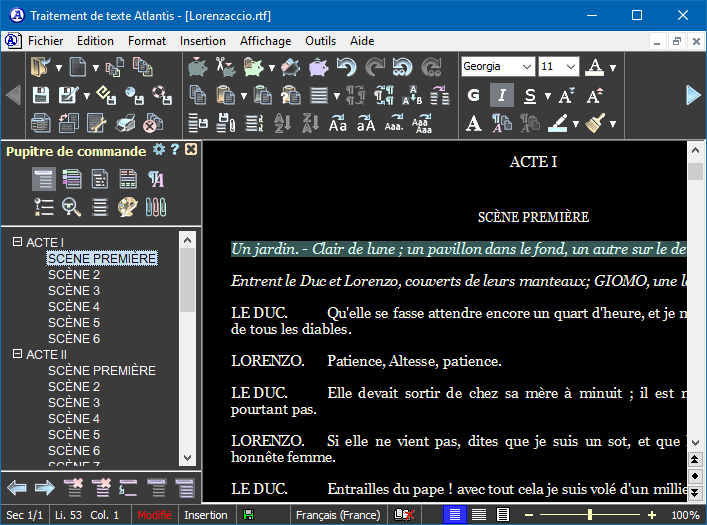Click the zoom in plus button
This screenshot has width=707, height=525.
click(652, 515)
